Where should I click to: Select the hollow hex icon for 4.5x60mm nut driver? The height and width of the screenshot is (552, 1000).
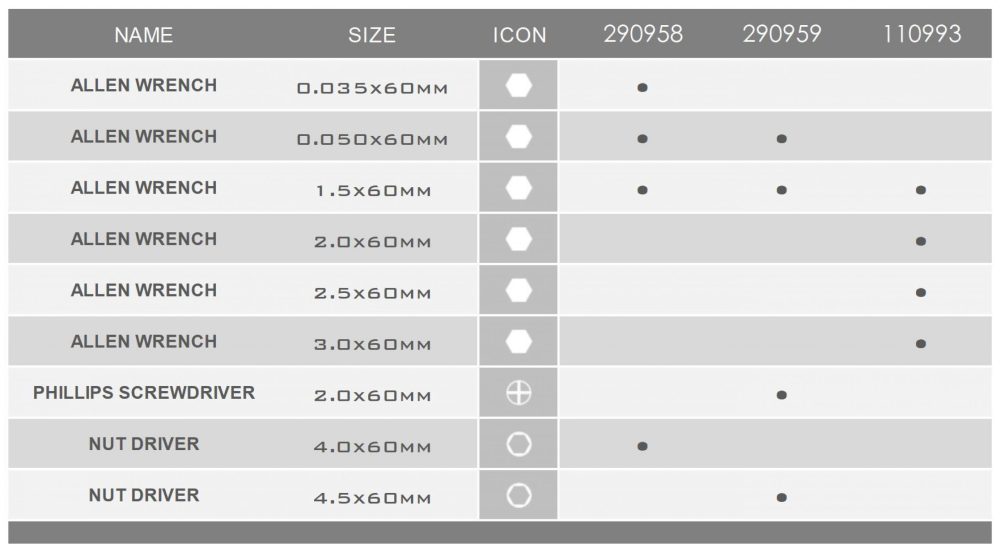[x=518, y=495]
